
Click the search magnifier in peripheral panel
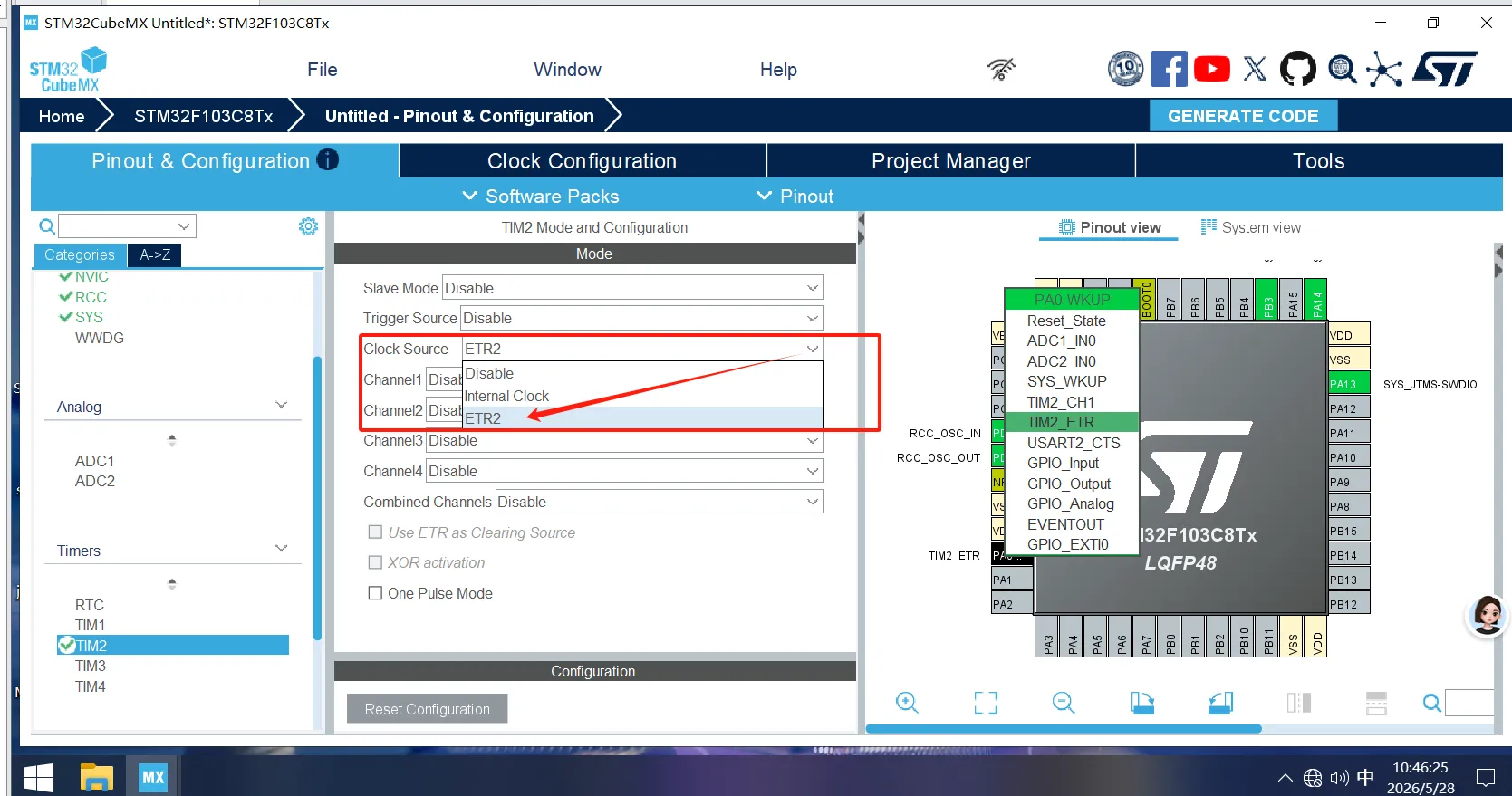[x=47, y=226]
